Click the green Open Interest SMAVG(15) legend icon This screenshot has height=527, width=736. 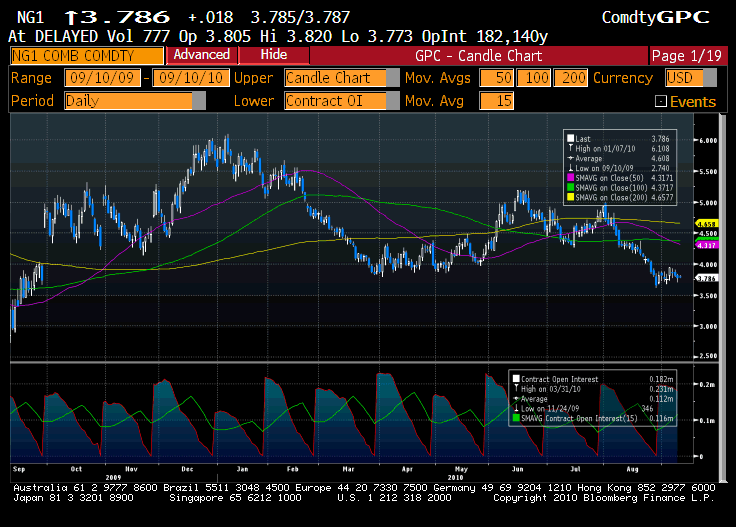pos(515,417)
